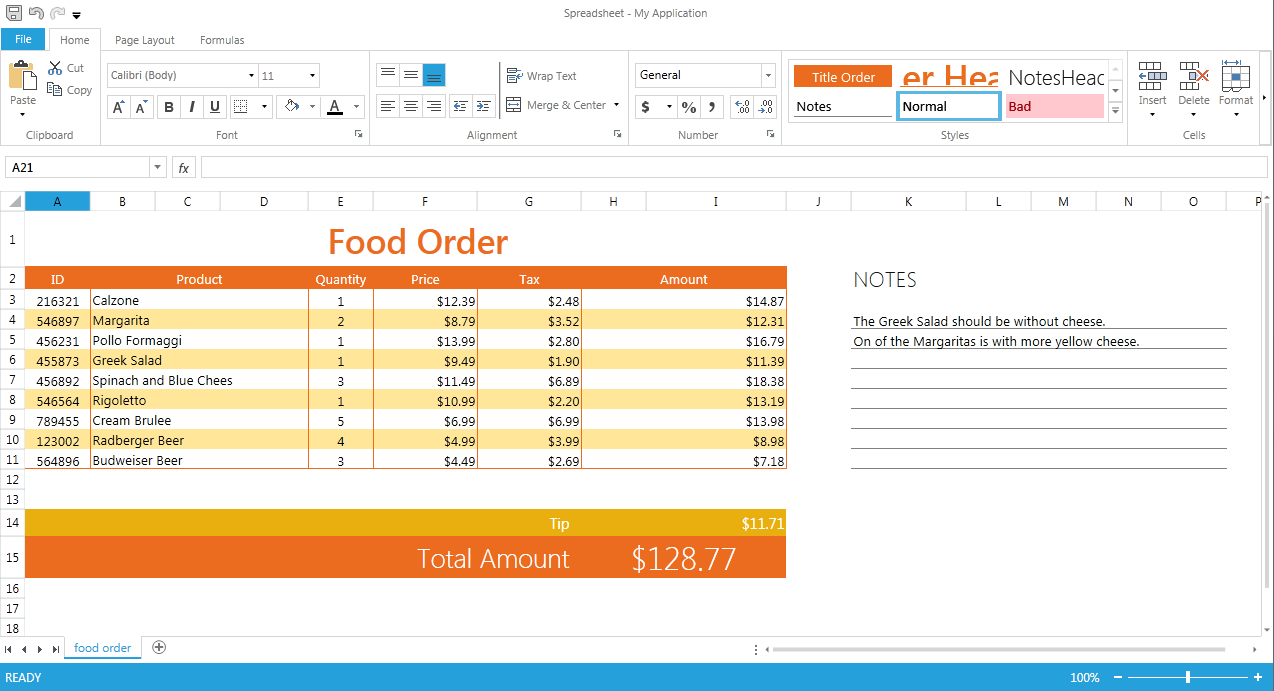Toggle italic formatting
1274x691 pixels.
point(191,107)
